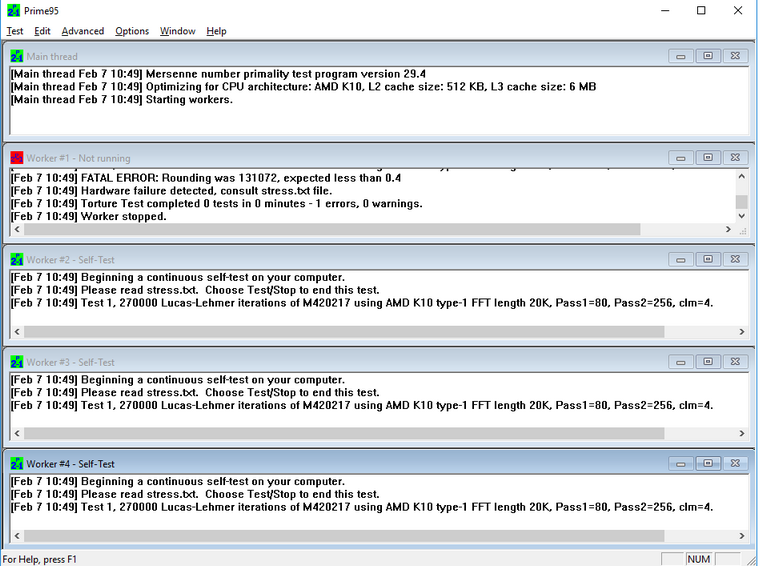
Task: Open the Window menu
Action: tap(177, 31)
